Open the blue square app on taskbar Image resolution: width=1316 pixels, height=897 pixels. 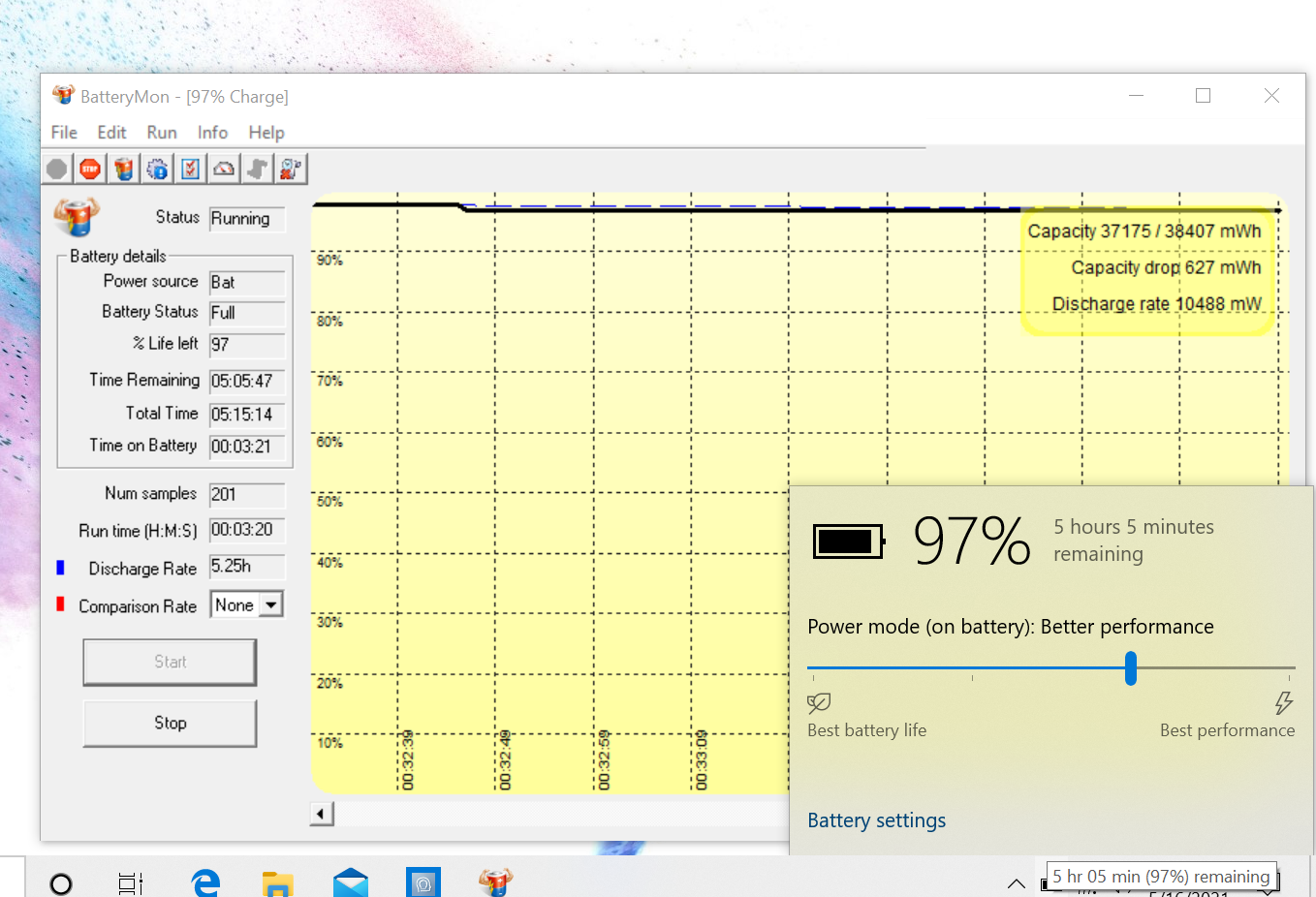[x=423, y=882]
